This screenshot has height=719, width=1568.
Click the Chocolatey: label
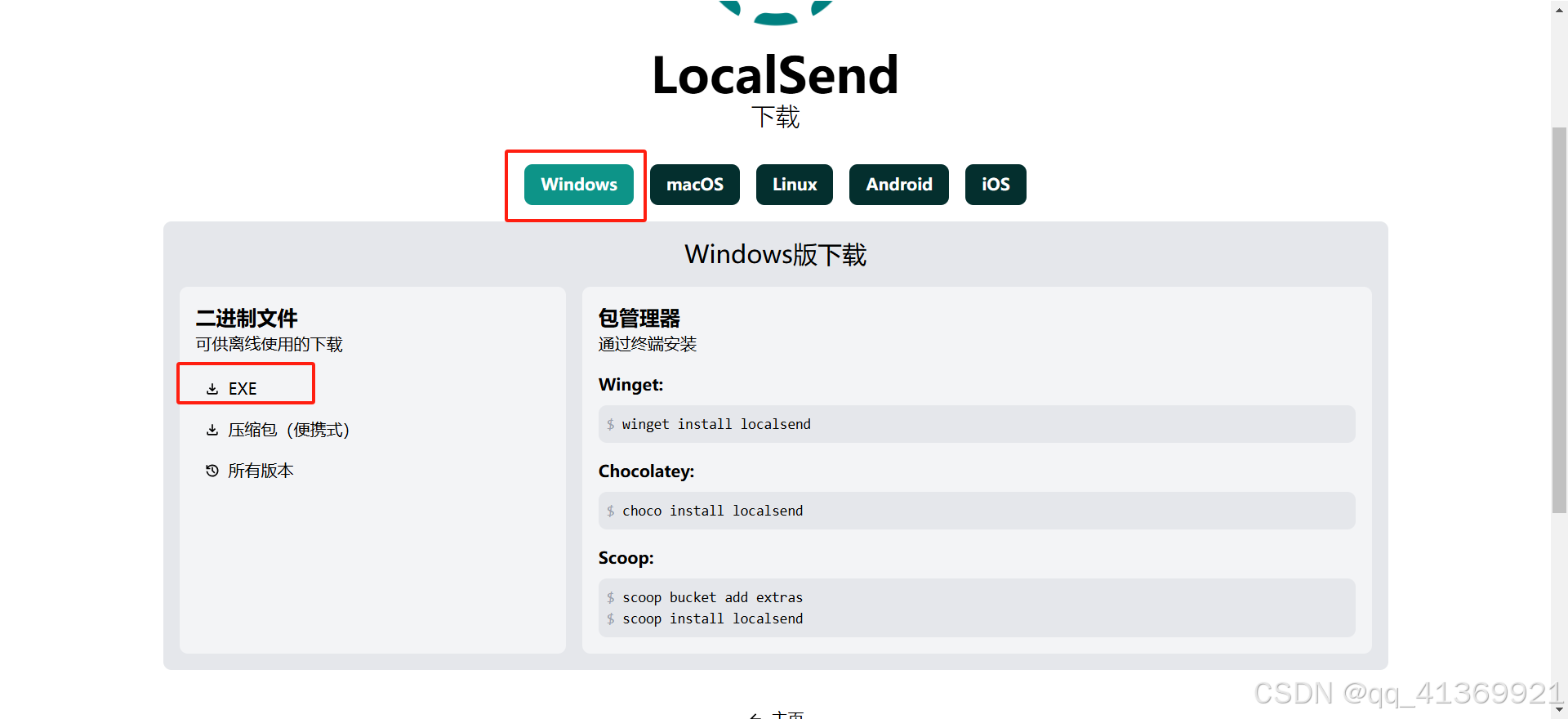coord(646,471)
